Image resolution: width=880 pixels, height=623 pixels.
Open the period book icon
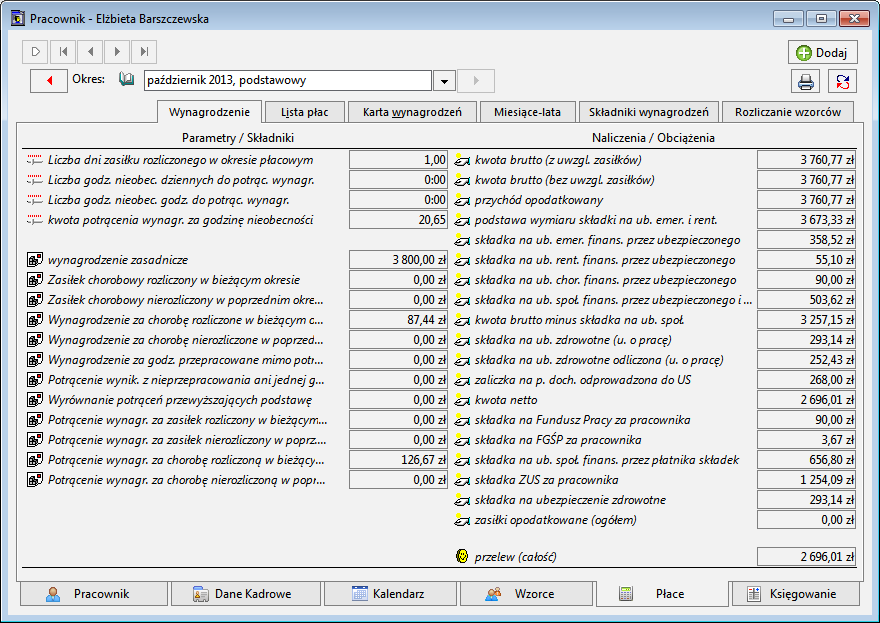tap(126, 79)
